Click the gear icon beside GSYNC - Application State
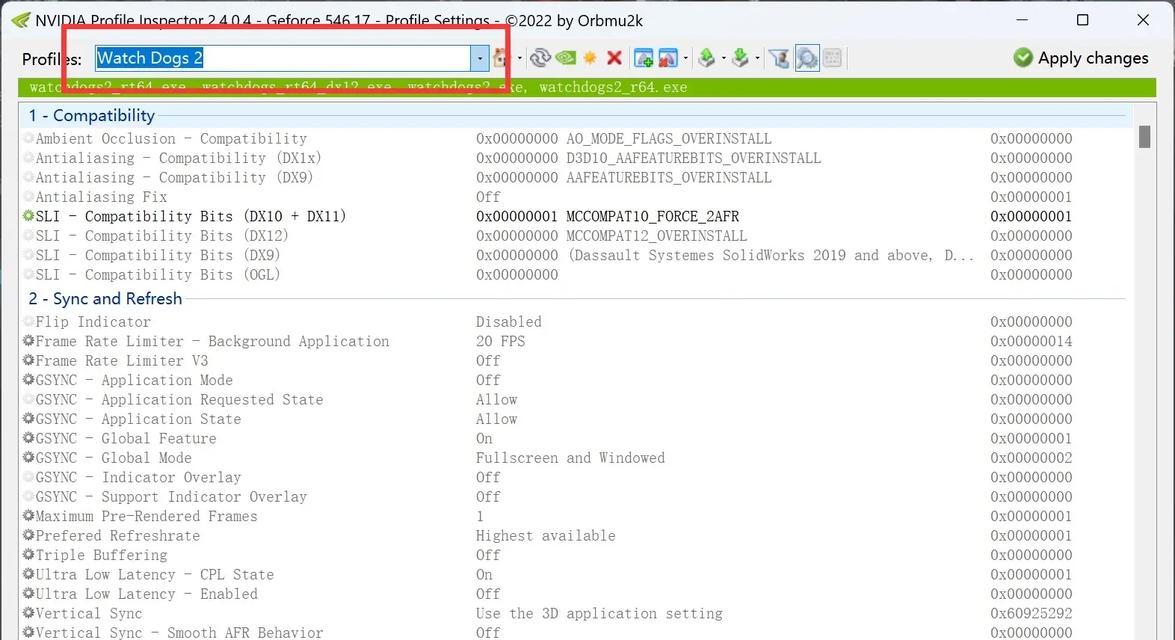Screen dimensions: 1175x640 click(x=28, y=419)
